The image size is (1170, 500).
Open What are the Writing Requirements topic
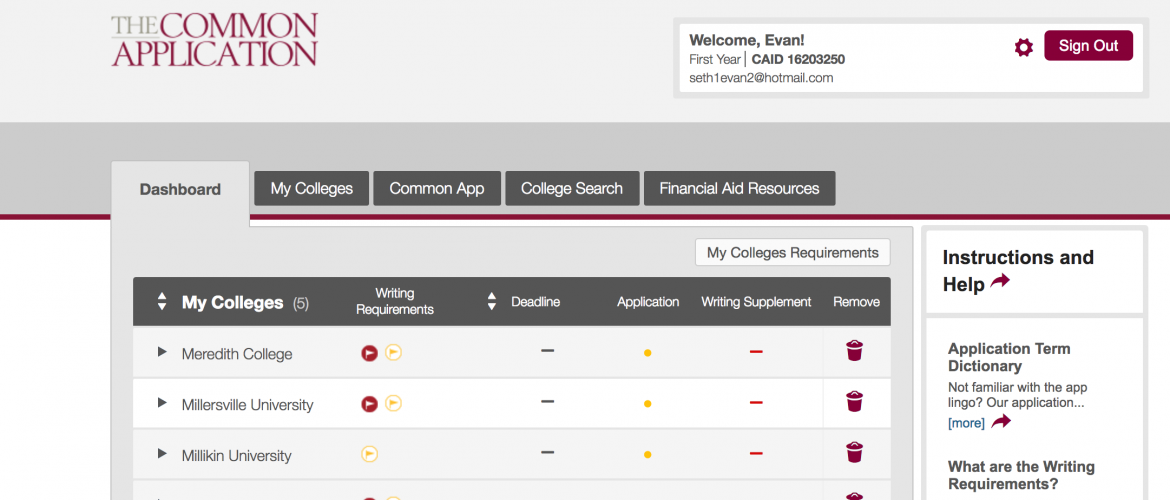[1021, 475]
